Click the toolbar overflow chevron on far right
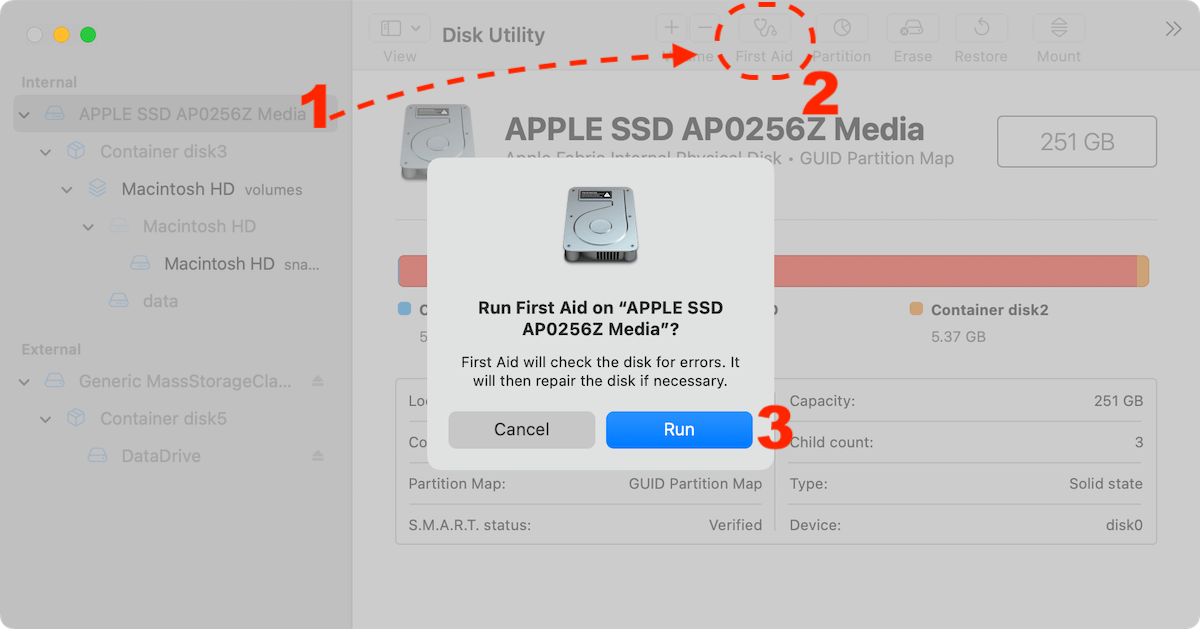Image resolution: width=1200 pixels, height=629 pixels. [1172, 30]
